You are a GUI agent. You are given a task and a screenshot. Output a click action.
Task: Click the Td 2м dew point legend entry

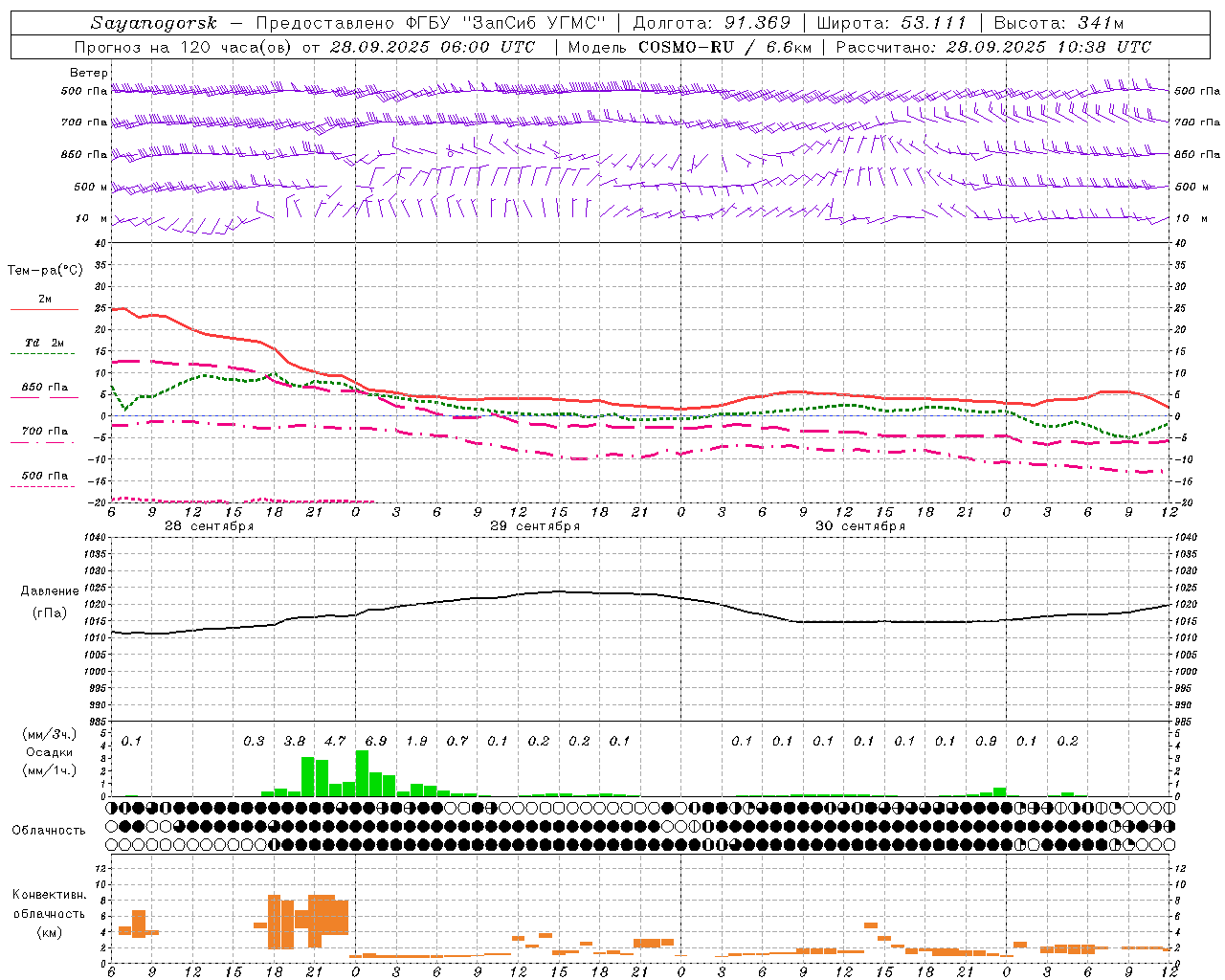(x=45, y=343)
